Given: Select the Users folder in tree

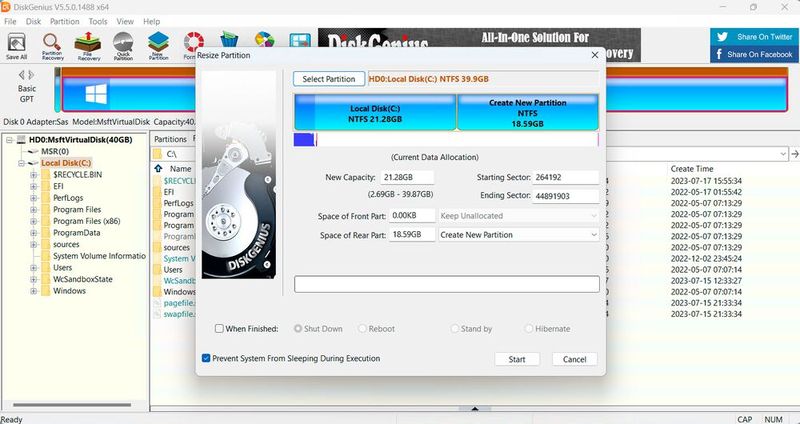Looking at the screenshot, I should [x=62, y=268].
